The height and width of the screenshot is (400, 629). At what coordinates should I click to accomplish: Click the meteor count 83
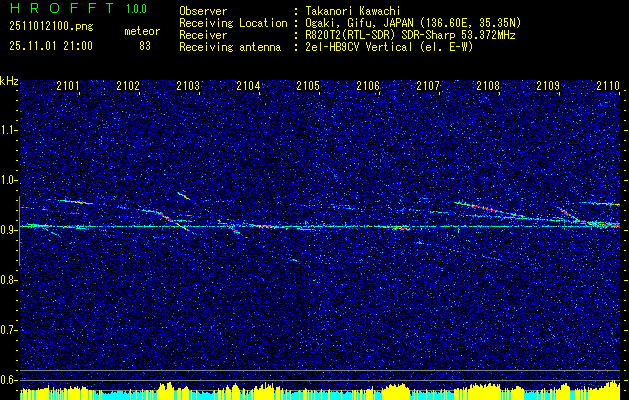pyautogui.click(x=145, y=46)
